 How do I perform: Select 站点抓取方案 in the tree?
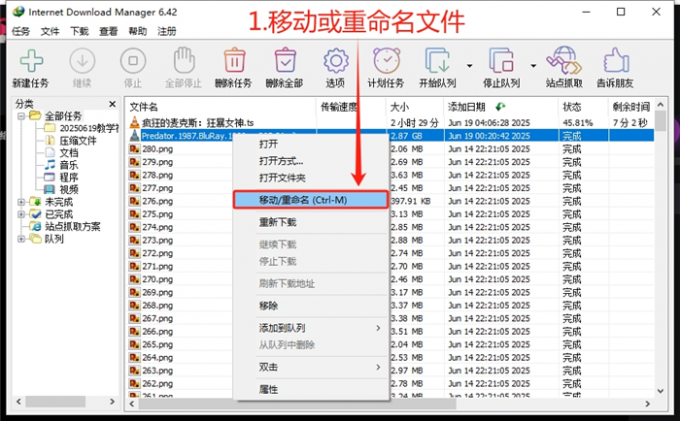pos(72,226)
